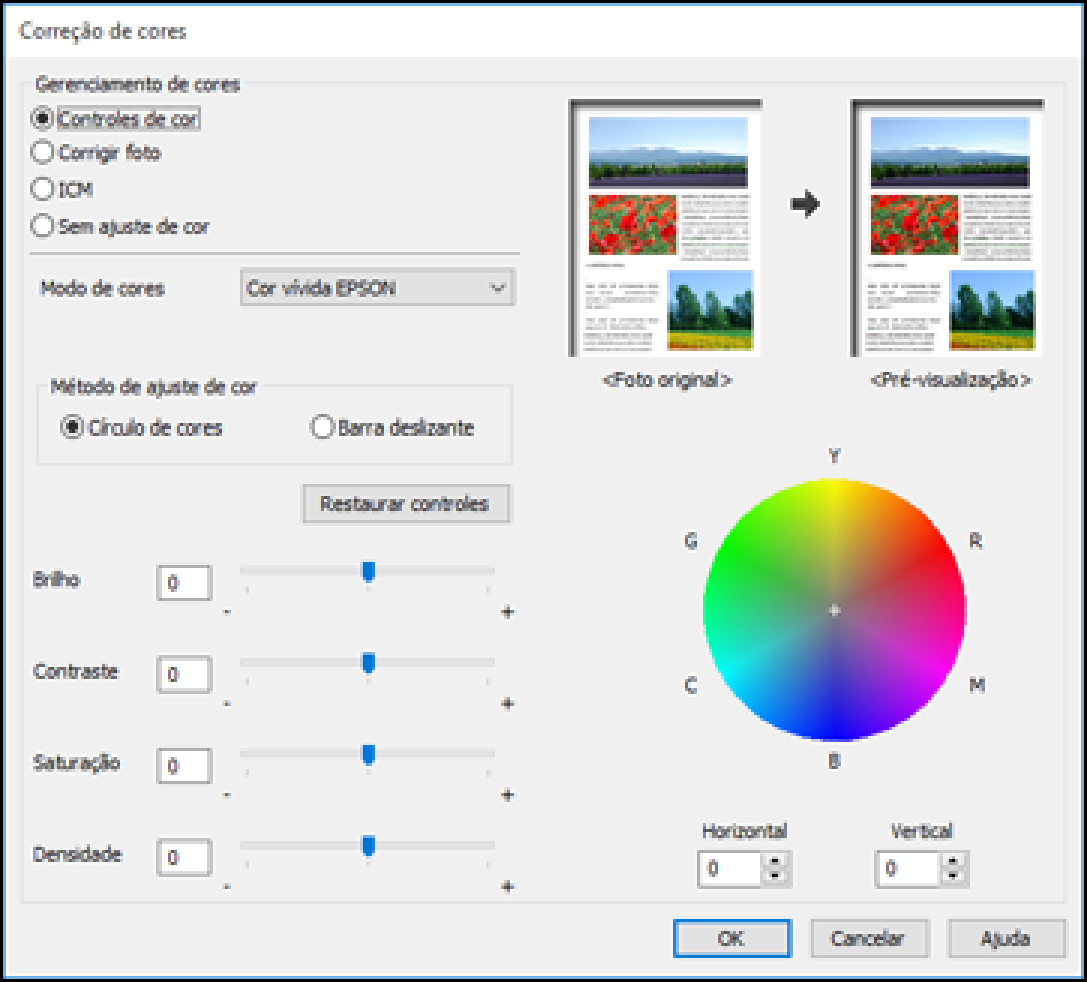The width and height of the screenshot is (1087, 982).
Task: Increase the Horizontal value with up arrow
Action: [775, 861]
